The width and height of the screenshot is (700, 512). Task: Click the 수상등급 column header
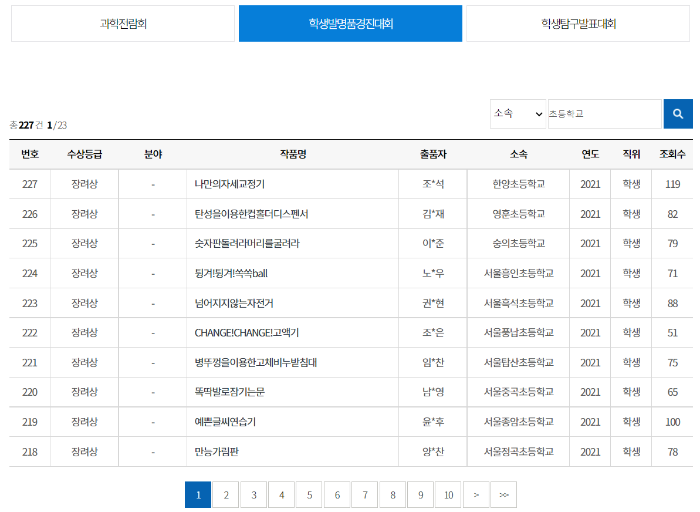84,154
